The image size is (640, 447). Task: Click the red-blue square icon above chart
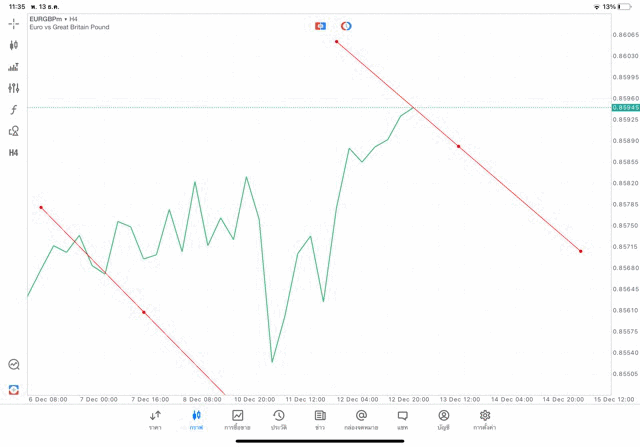(x=320, y=25)
